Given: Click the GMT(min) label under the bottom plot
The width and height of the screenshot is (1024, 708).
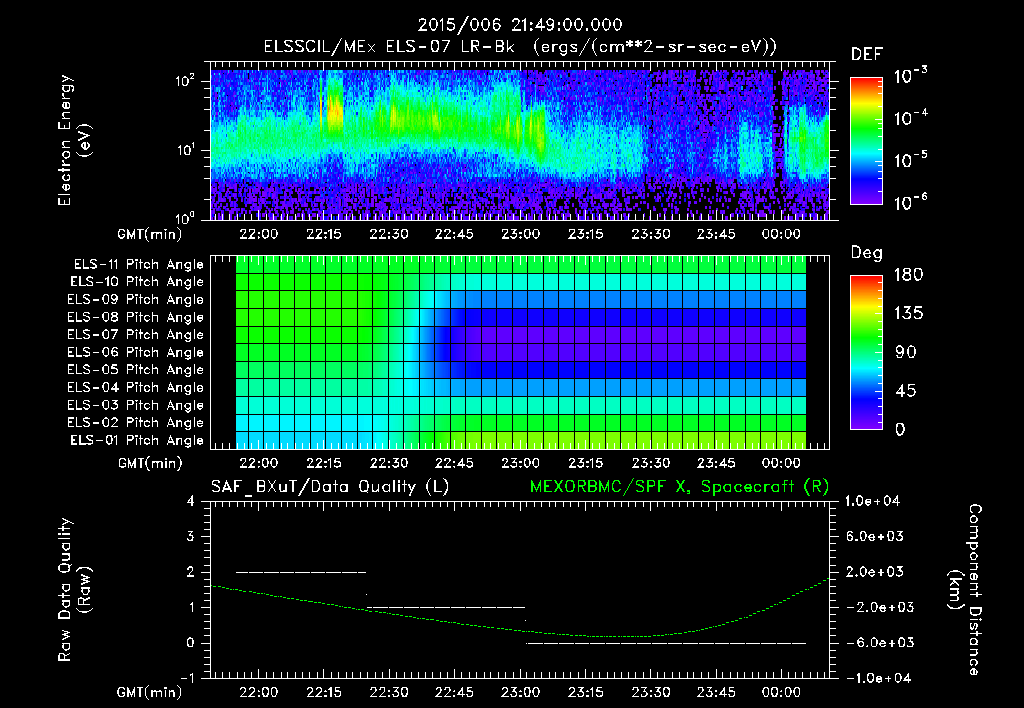Looking at the screenshot, I should pyautogui.click(x=150, y=693).
